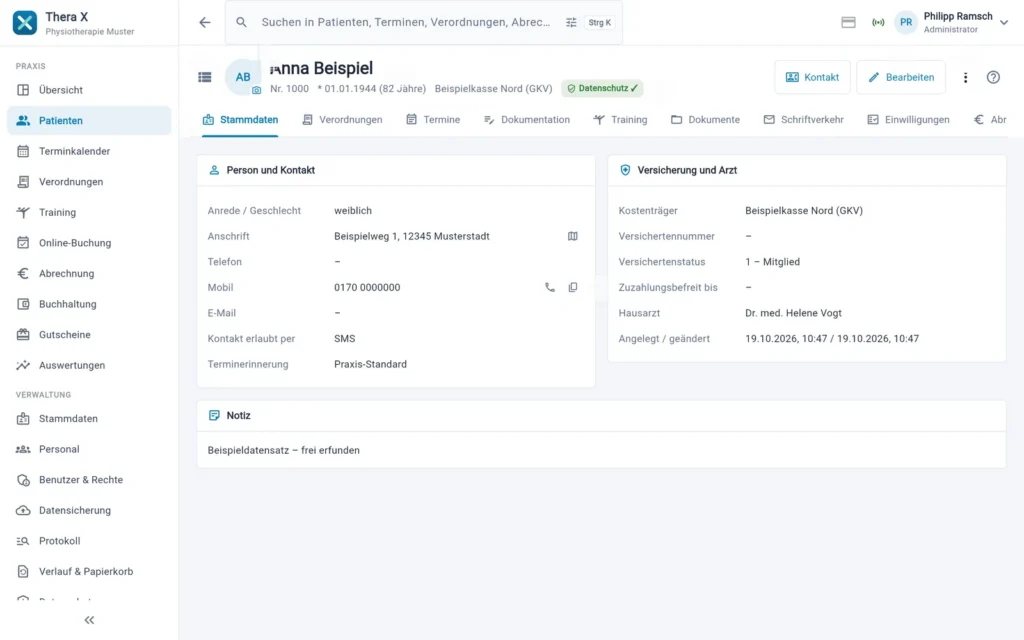Open Verlauf & Papierkorb in the sidebar
This screenshot has width=1024, height=640.
pyautogui.click(x=89, y=572)
